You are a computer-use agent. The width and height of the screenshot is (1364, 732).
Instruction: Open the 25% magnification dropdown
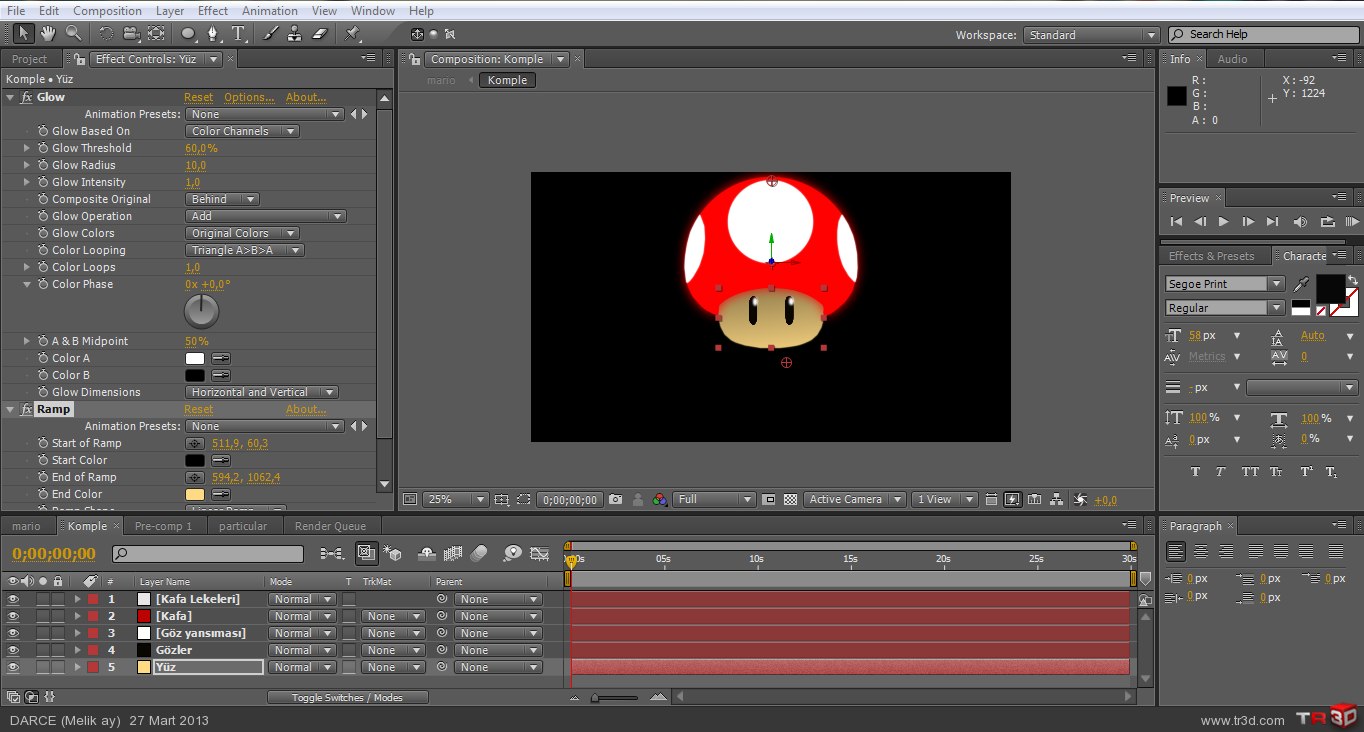[455, 500]
